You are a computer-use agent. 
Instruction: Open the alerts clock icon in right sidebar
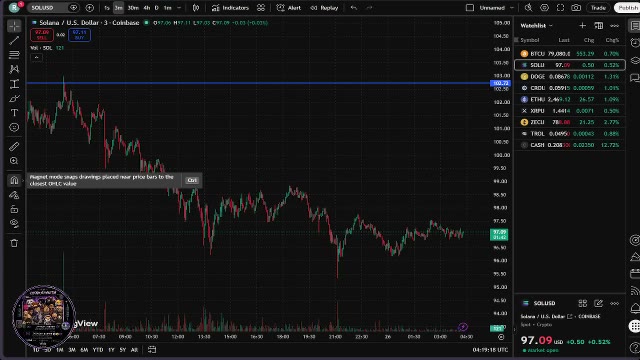pyautogui.click(x=635, y=43)
